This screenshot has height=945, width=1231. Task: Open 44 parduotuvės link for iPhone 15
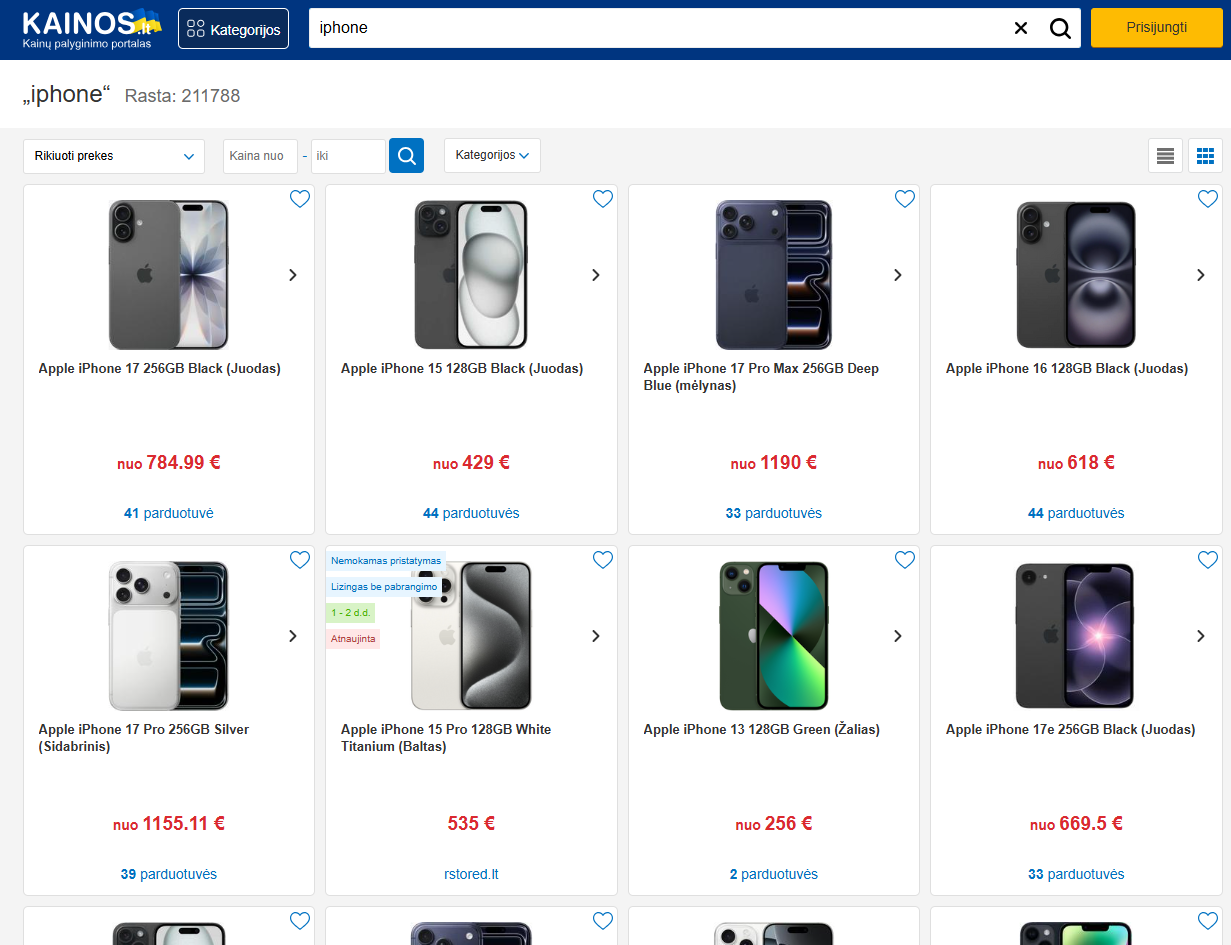471,513
